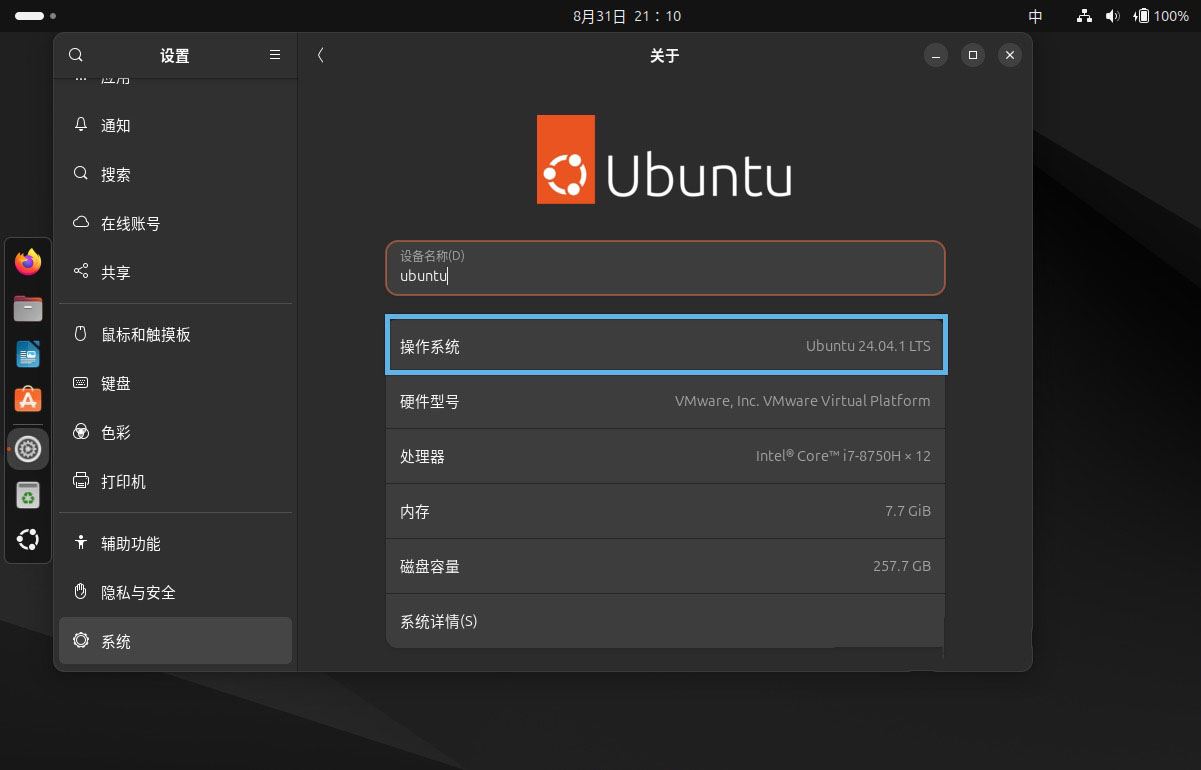The image size is (1201, 770).
Task: Click the Ubuntu show applications icon
Action: [28, 541]
